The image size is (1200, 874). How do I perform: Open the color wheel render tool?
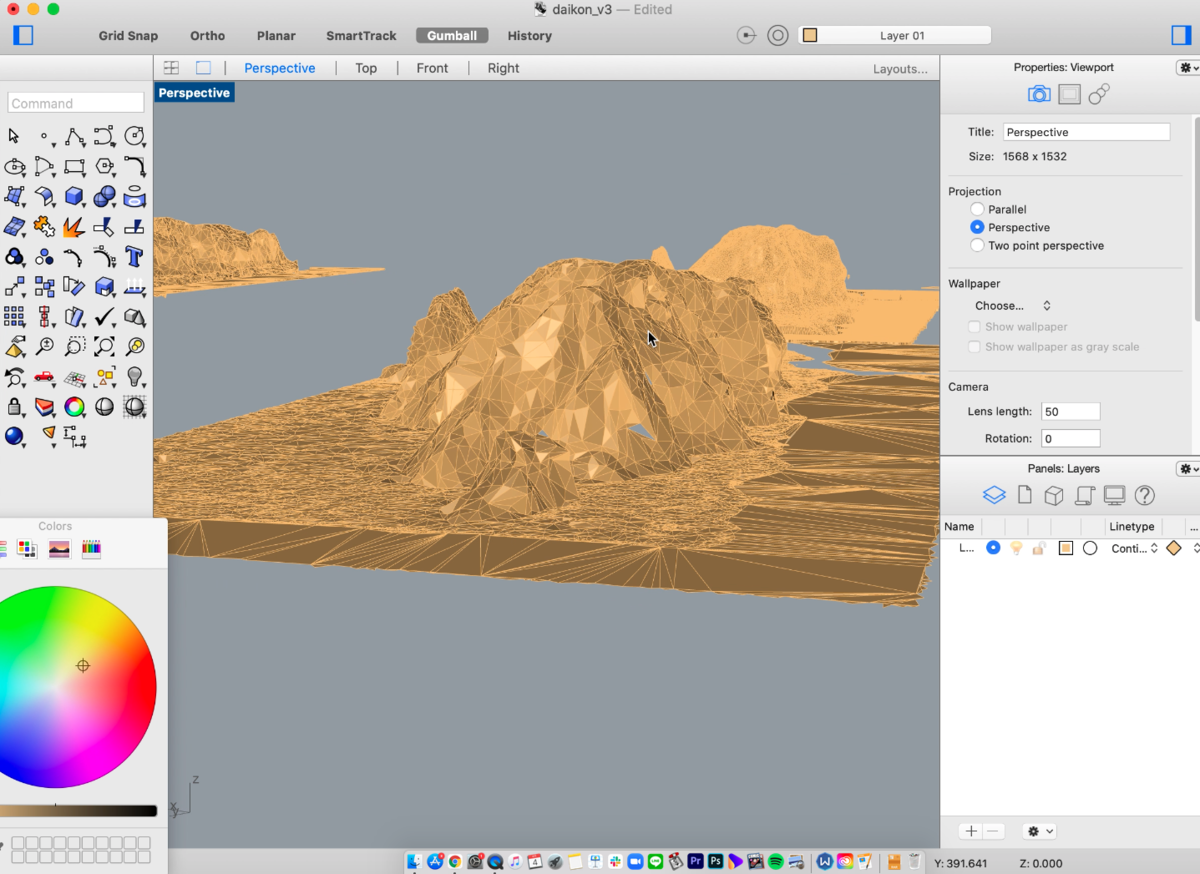(x=74, y=407)
